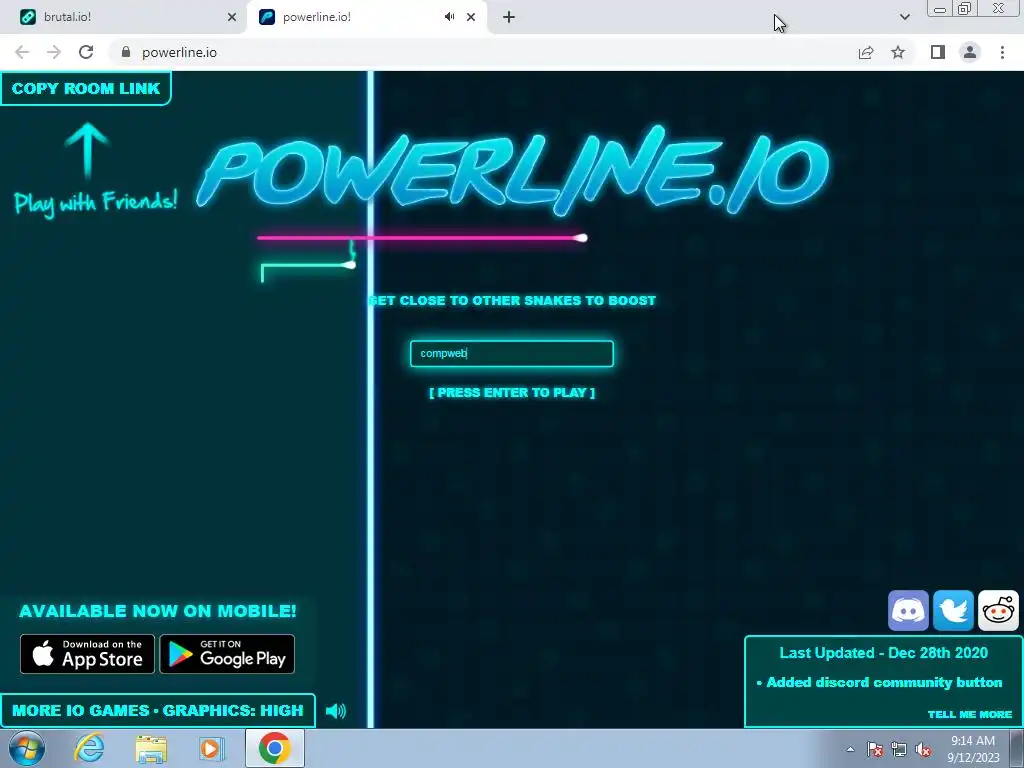Click Download on the App Store badge

tap(88, 654)
